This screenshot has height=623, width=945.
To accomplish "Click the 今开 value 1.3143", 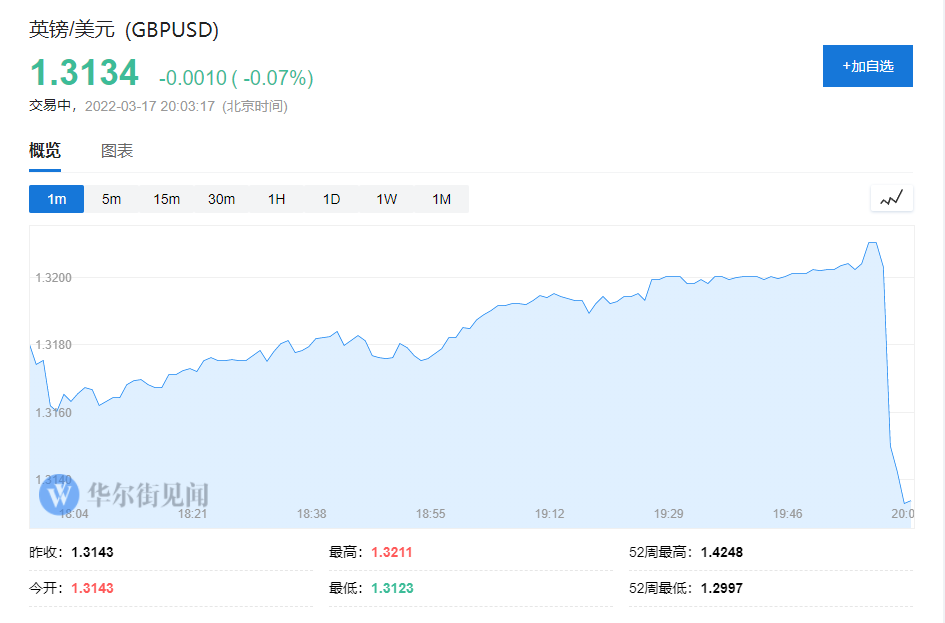I will [x=92, y=588].
